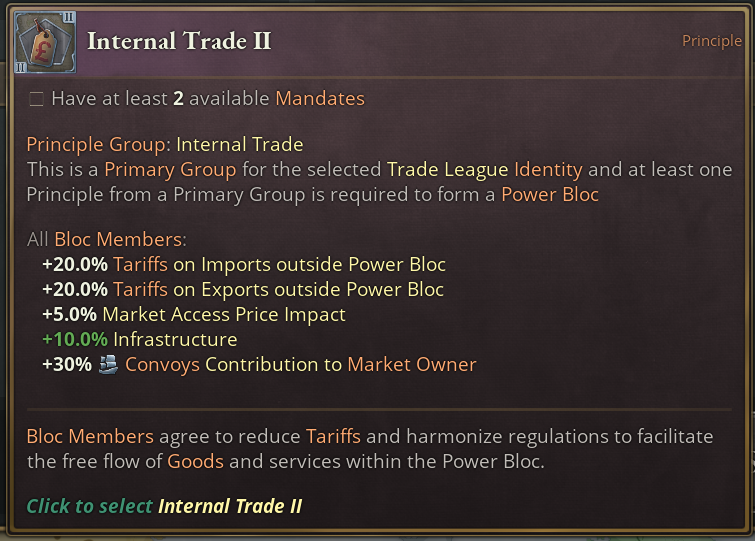Click Tariffs in the Exports modifier line
This screenshot has height=541, width=755.
point(140,290)
